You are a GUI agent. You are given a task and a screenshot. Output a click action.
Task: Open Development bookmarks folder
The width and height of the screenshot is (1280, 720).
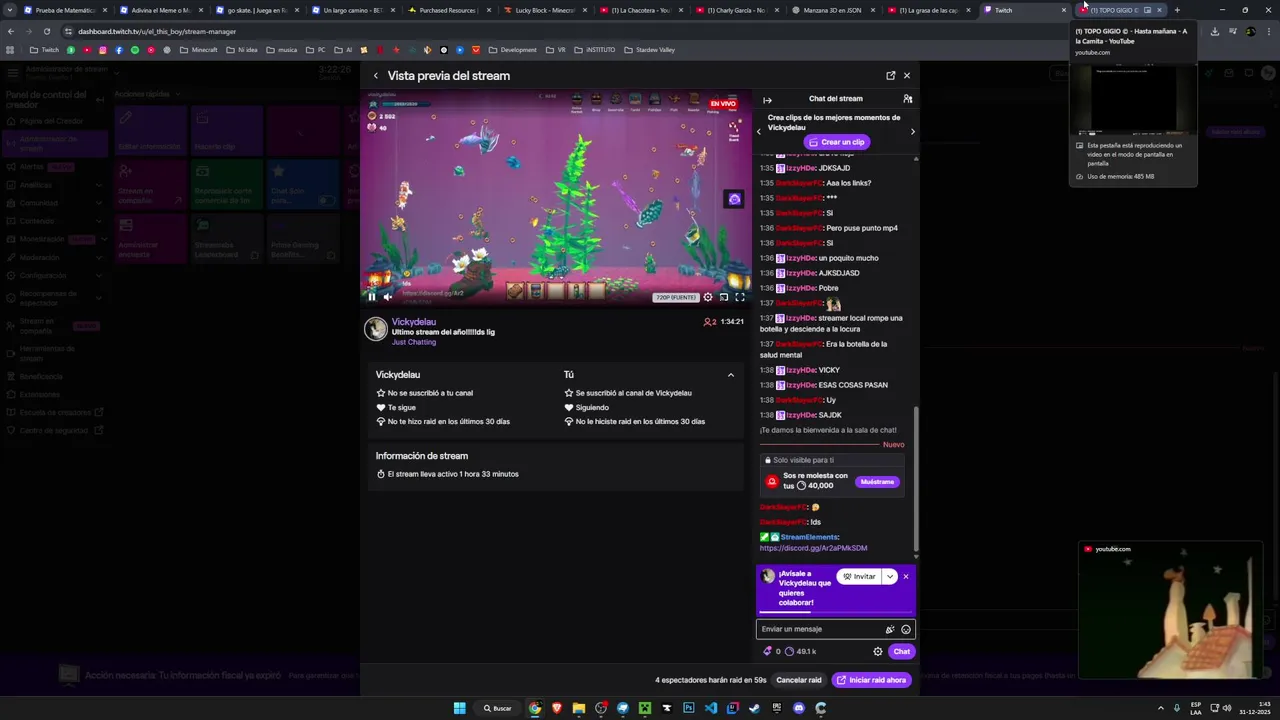coord(513,50)
